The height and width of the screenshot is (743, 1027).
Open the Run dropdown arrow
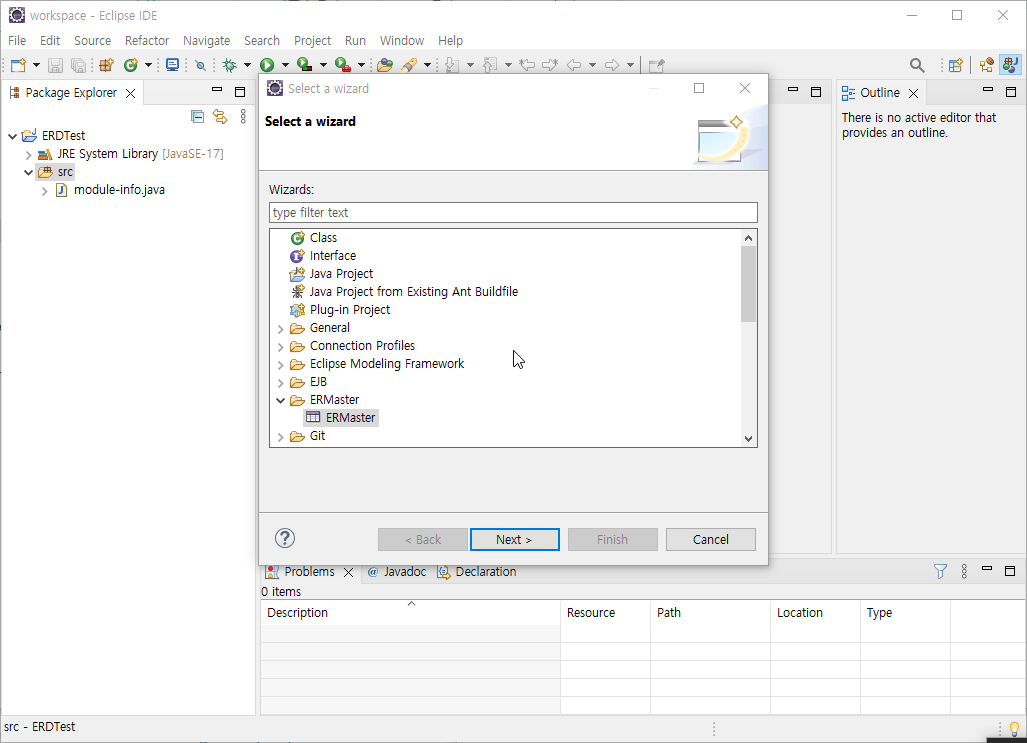click(285, 65)
